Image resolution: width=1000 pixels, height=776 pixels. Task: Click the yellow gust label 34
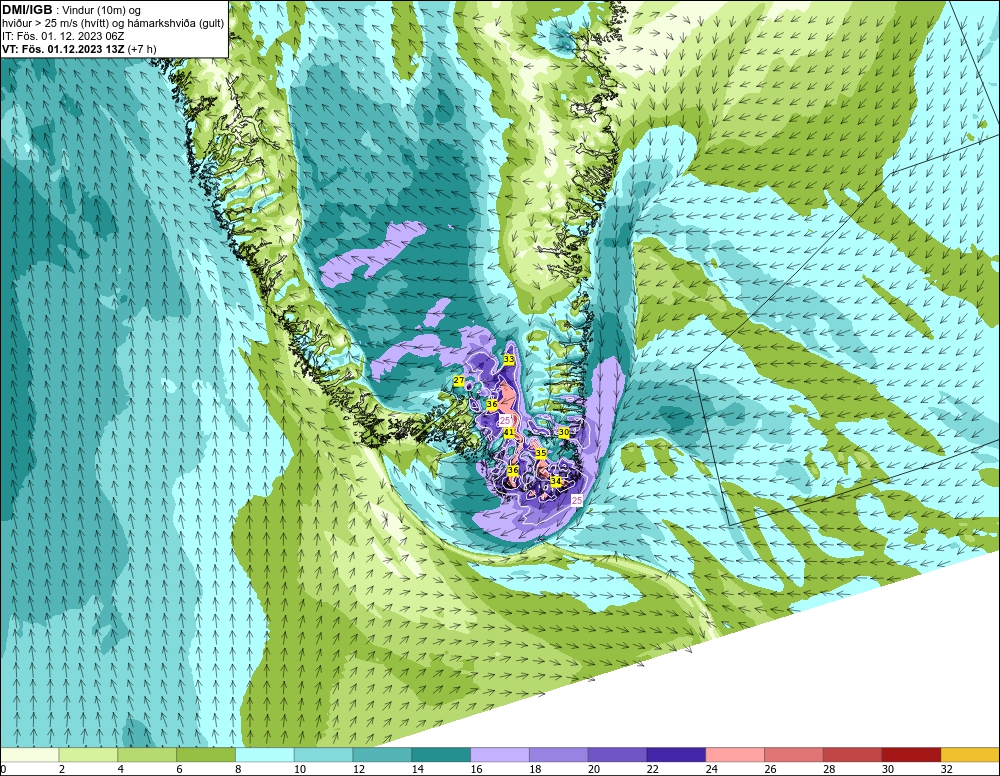pos(556,481)
